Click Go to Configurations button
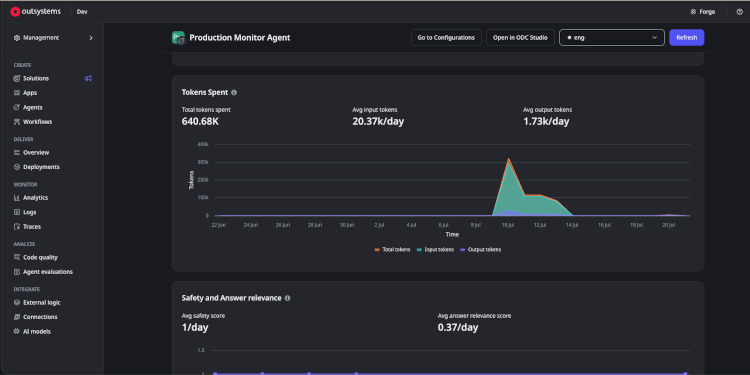This screenshot has width=750, height=375. tap(446, 38)
